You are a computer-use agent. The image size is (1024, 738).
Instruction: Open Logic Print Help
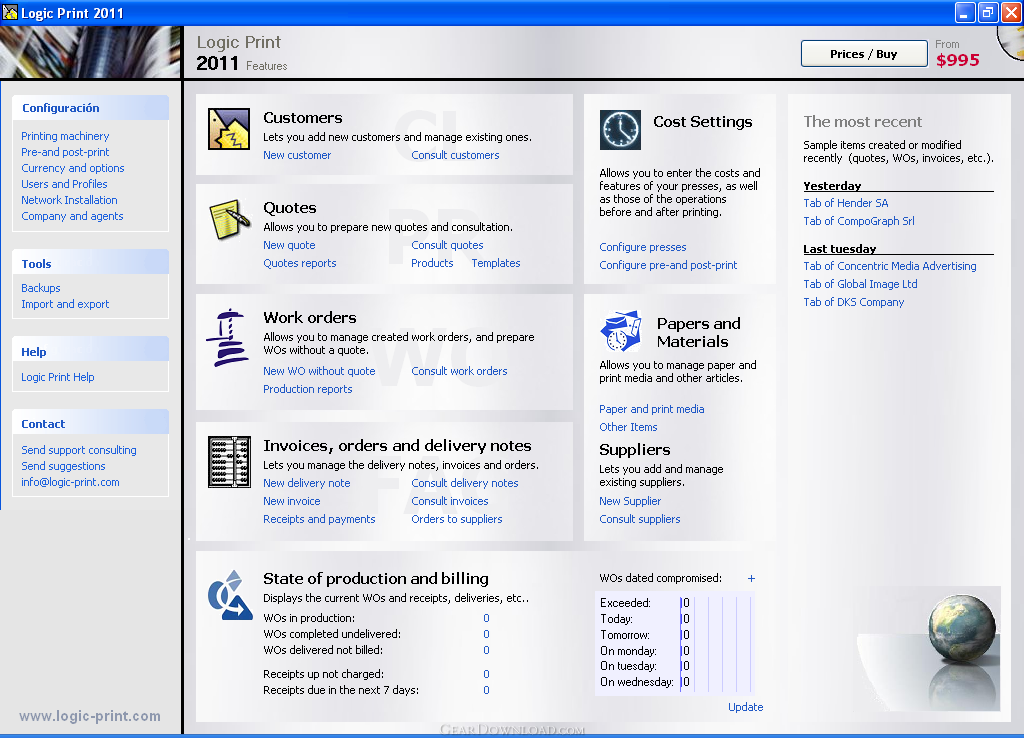(57, 377)
